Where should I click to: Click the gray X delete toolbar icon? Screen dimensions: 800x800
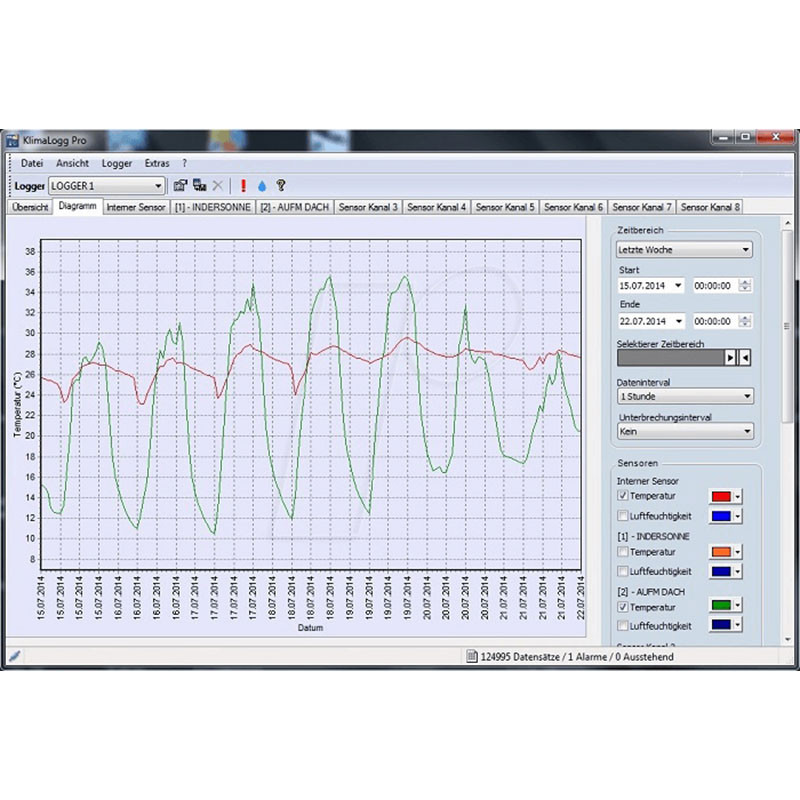(x=218, y=185)
